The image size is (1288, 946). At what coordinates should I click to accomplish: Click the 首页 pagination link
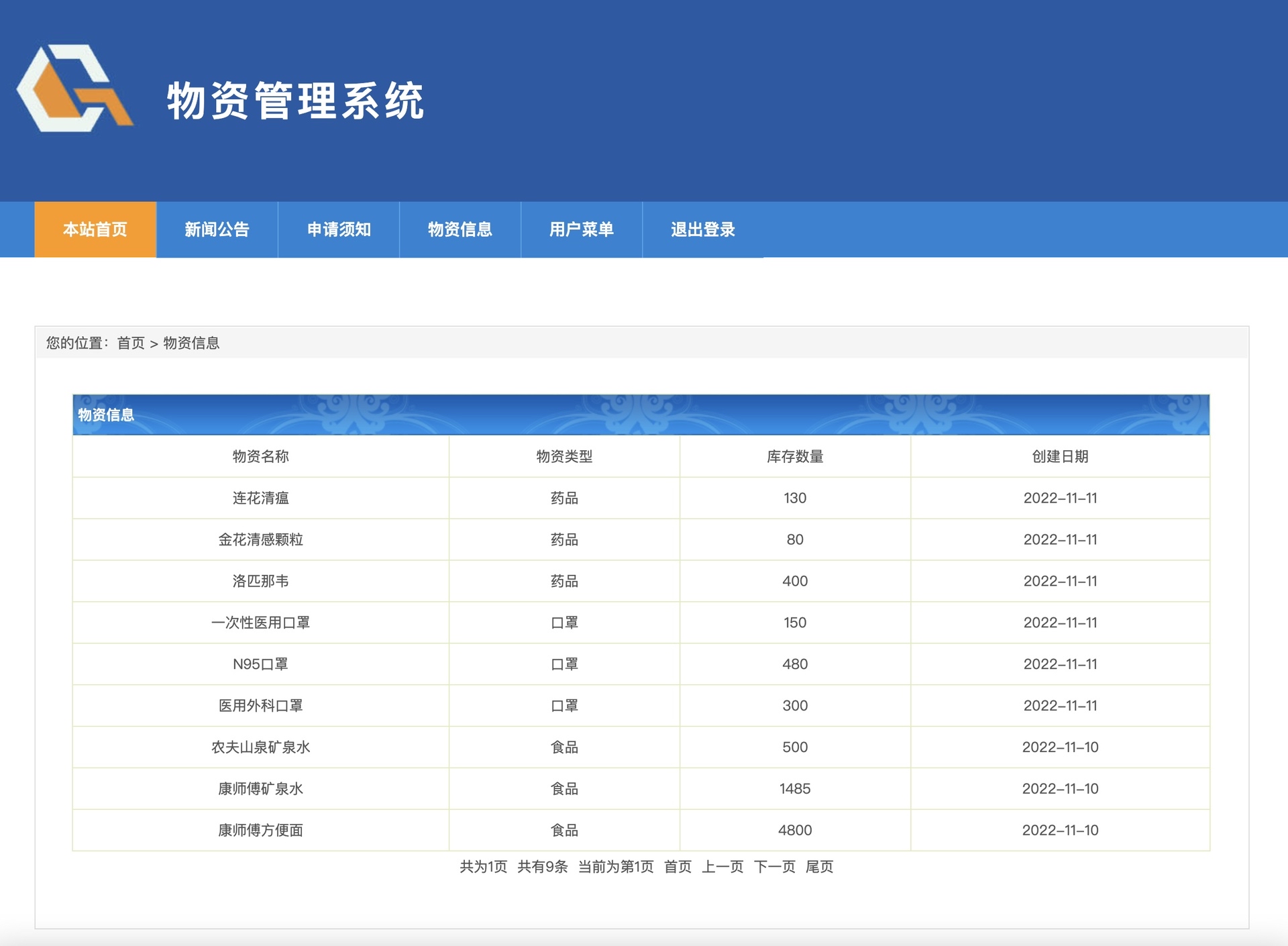click(678, 867)
